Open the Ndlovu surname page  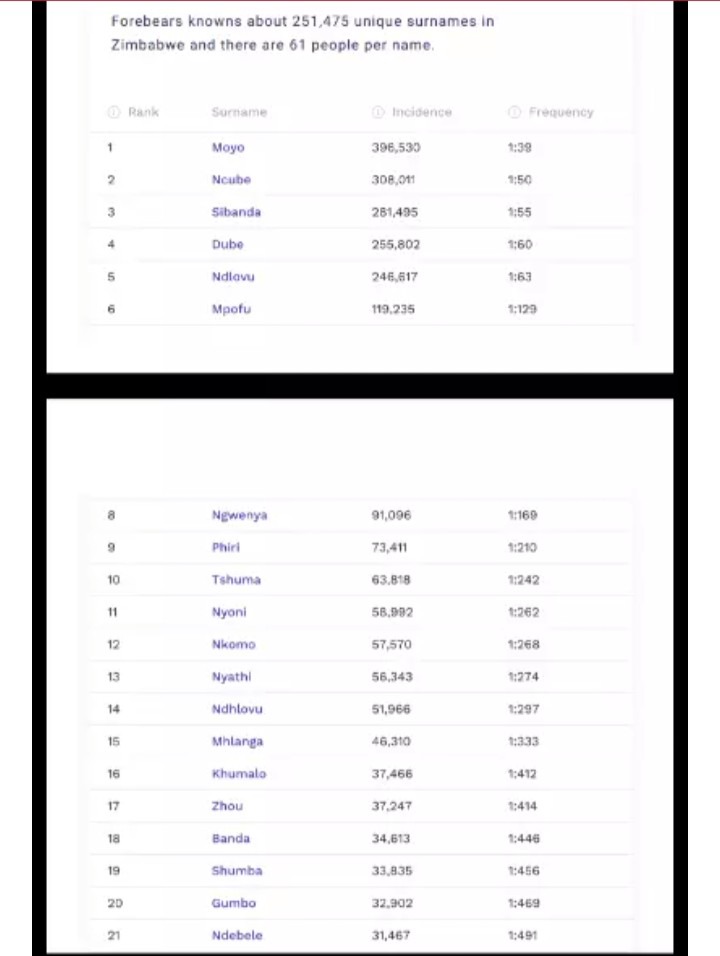231,277
